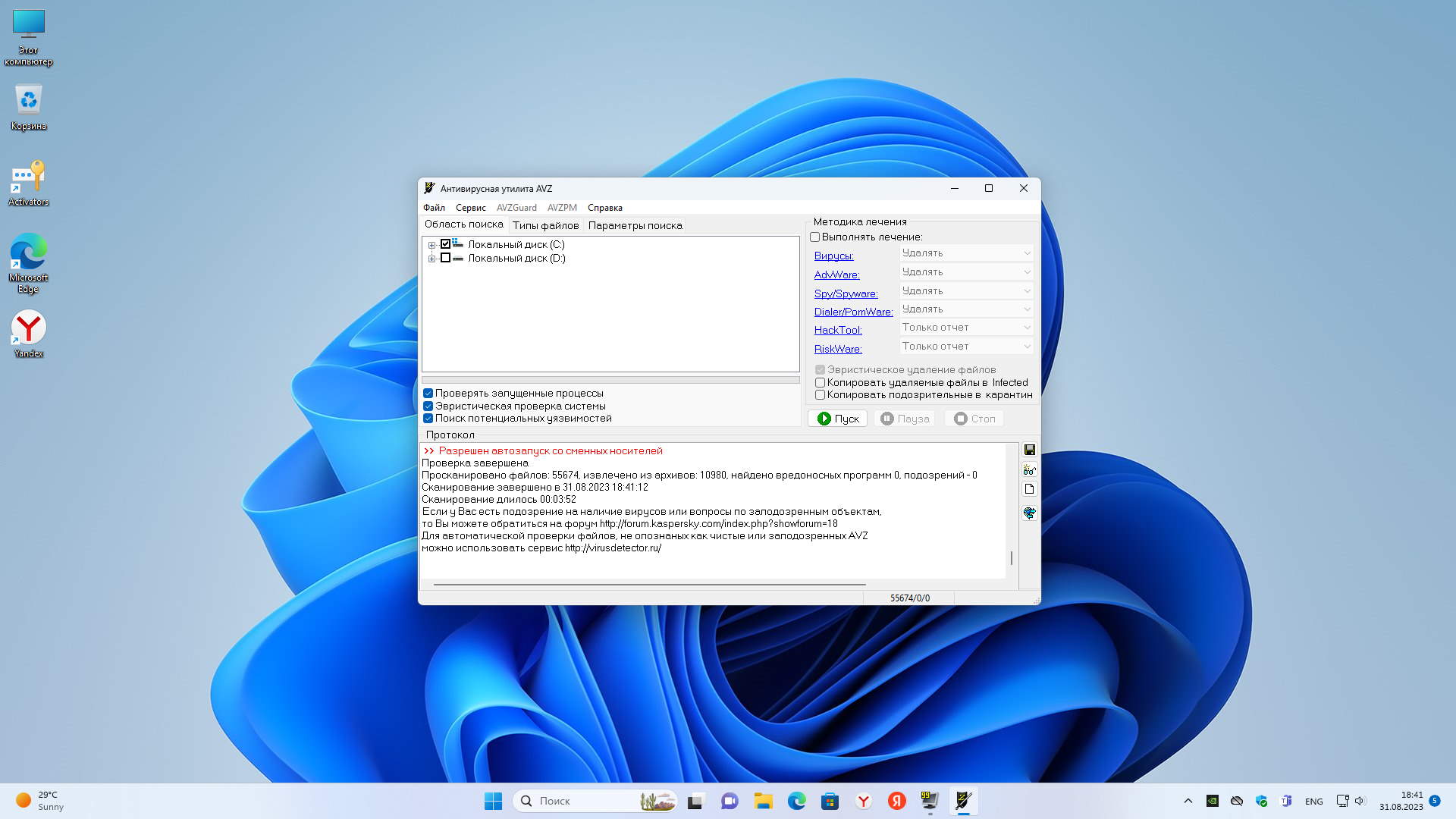Open the Вирусы action dropdown

[966, 253]
